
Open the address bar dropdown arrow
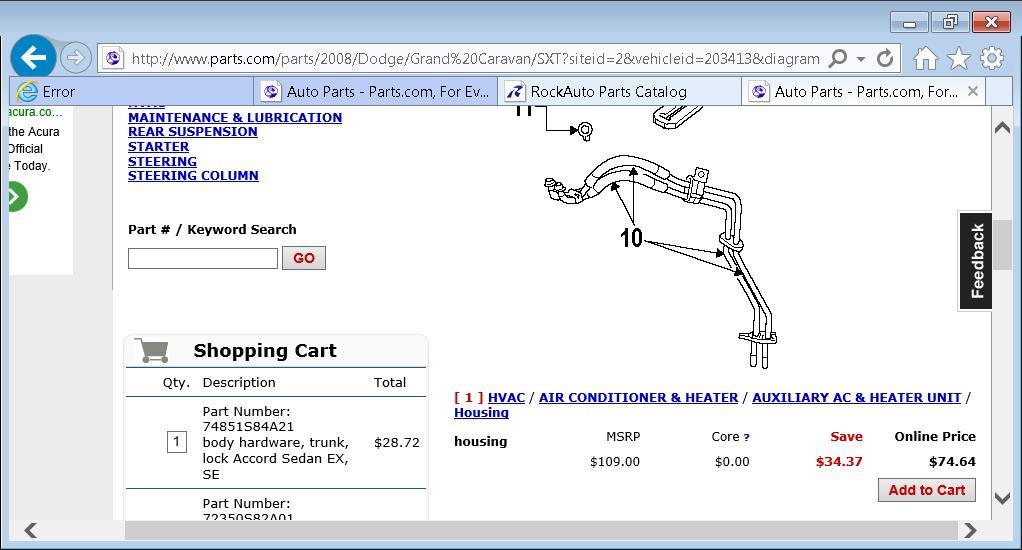(861, 59)
